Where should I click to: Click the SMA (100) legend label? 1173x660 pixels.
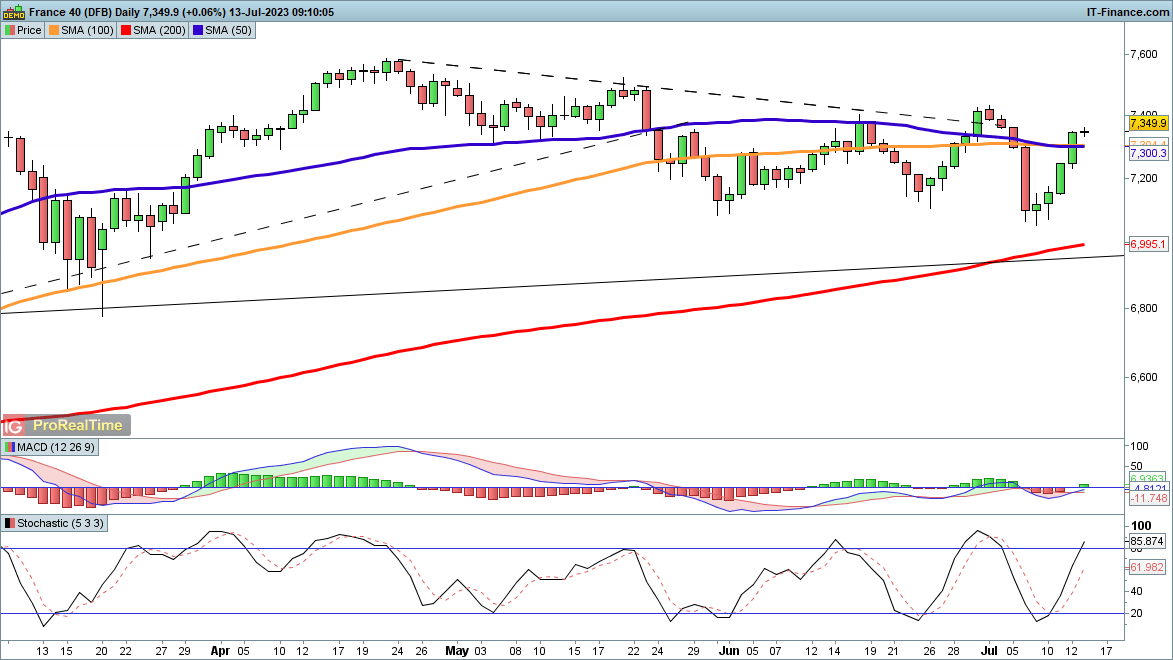(88, 30)
